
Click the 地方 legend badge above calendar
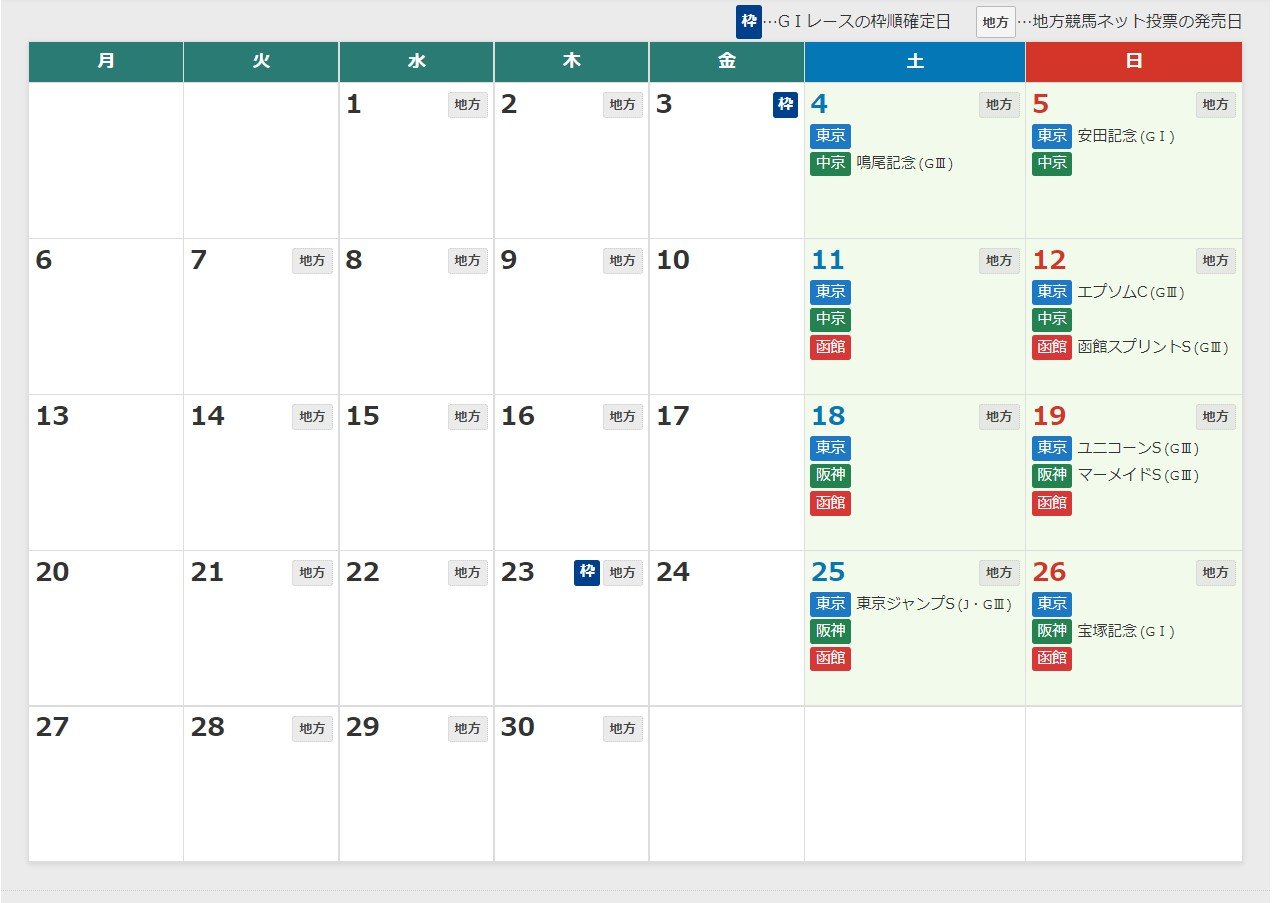[996, 22]
